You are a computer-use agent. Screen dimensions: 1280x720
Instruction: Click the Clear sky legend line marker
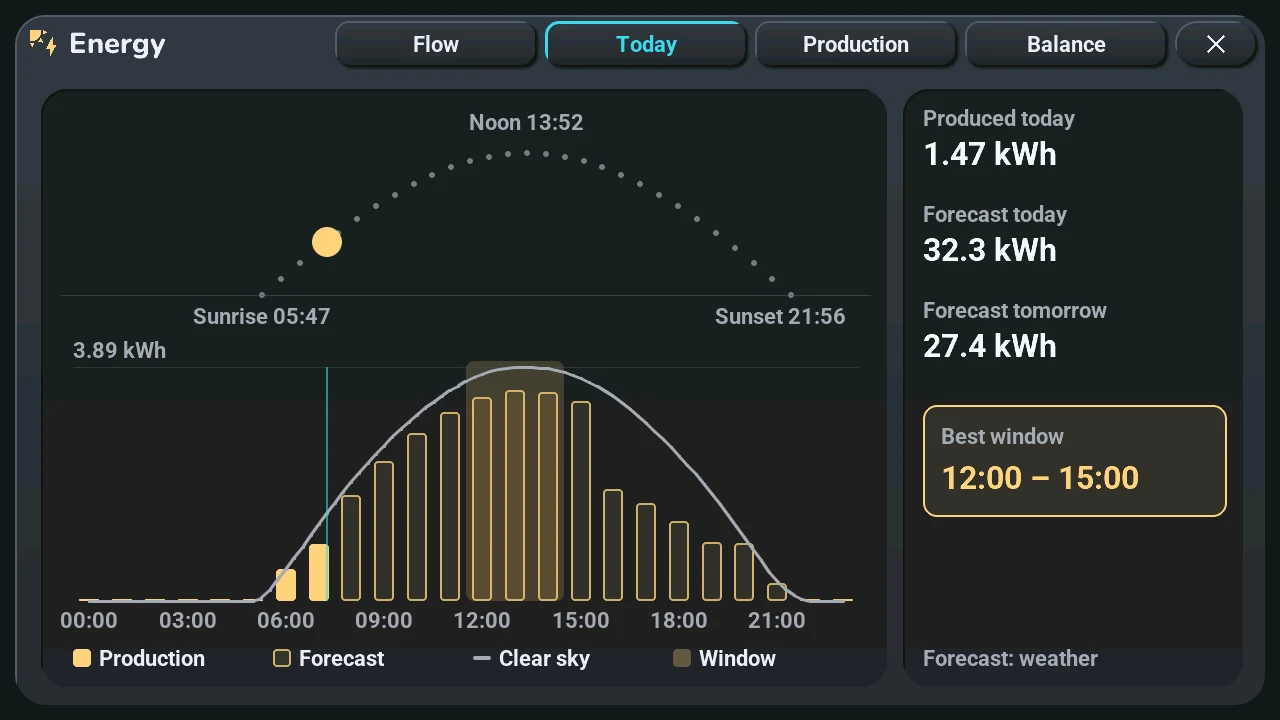(482, 658)
